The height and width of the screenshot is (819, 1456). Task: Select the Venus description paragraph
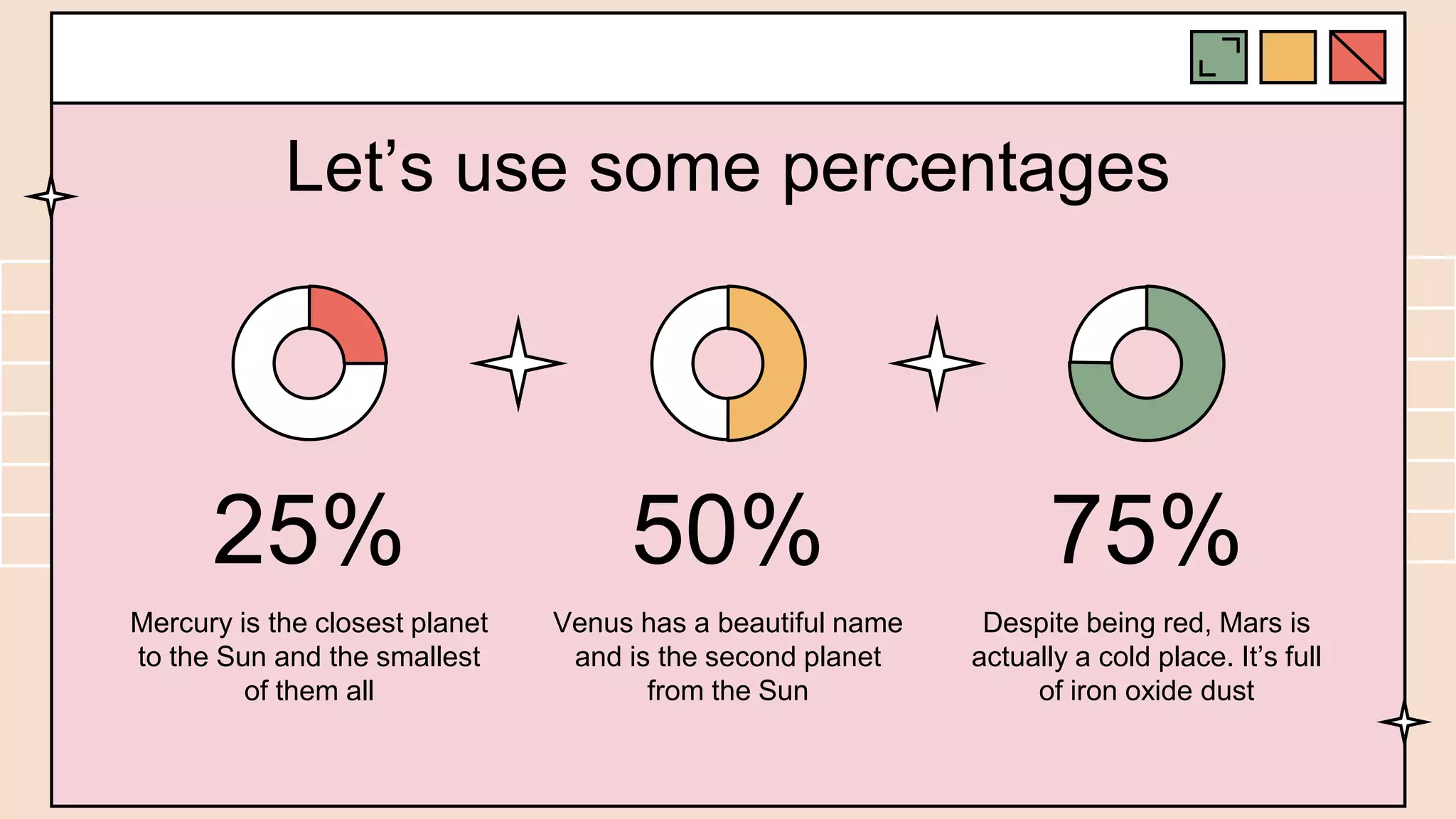pos(728,657)
